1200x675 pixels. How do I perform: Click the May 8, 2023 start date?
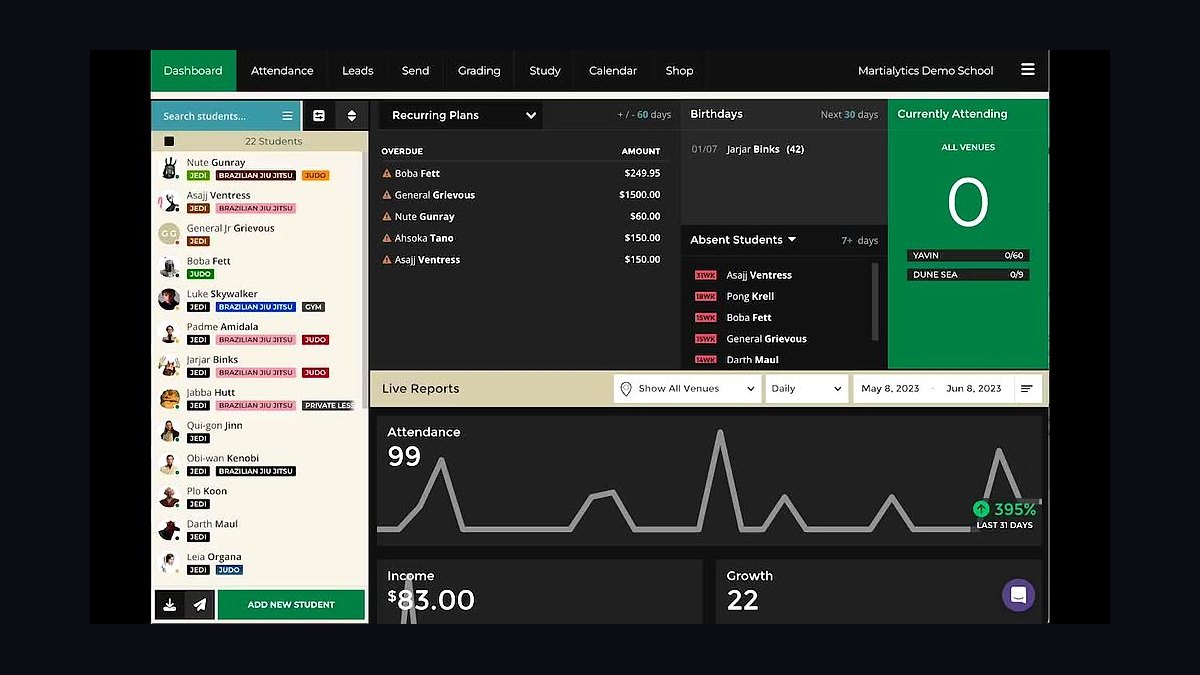[x=890, y=389]
